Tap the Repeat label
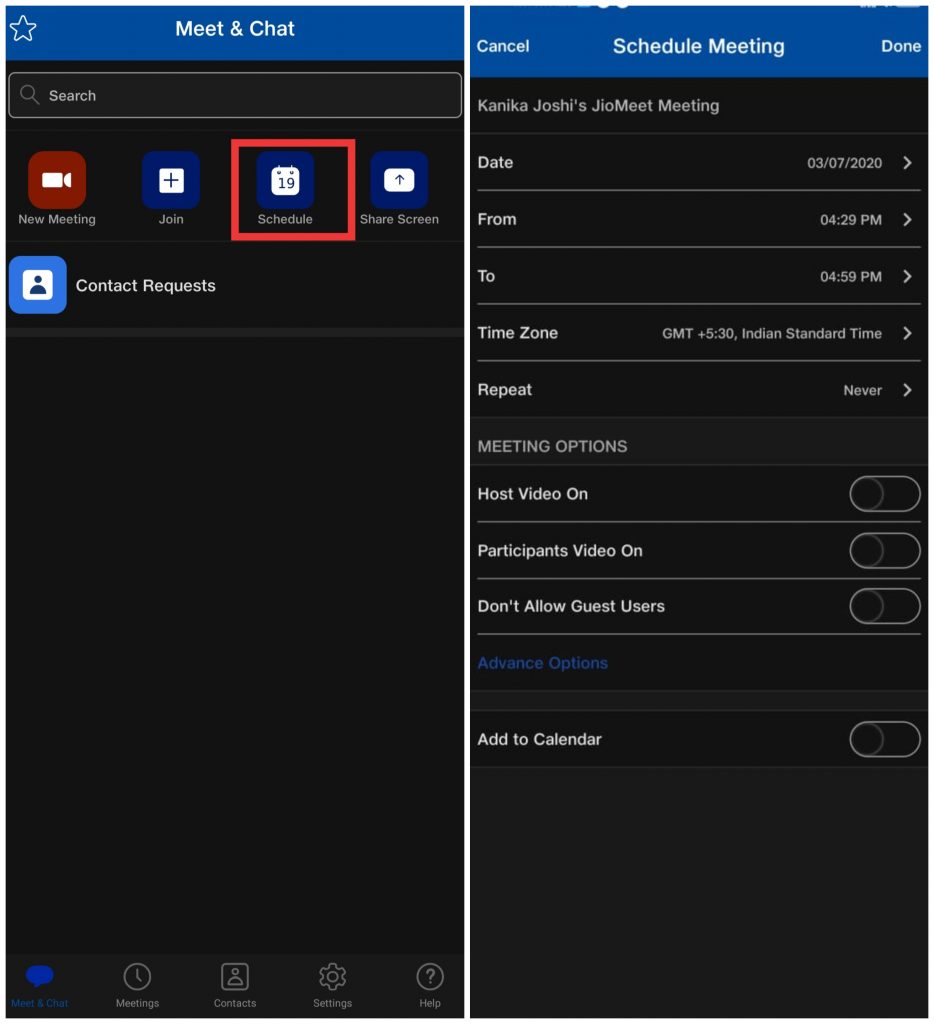The width and height of the screenshot is (934, 1024). [504, 390]
